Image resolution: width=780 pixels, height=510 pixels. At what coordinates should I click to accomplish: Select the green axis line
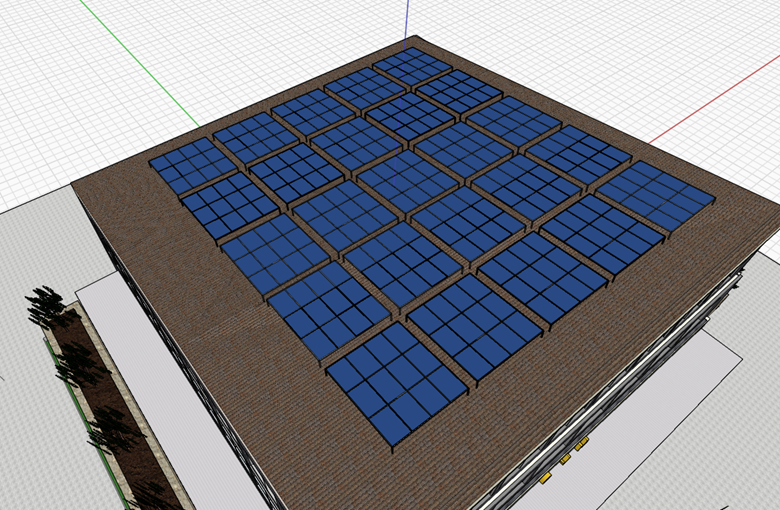pyautogui.click(x=140, y=63)
